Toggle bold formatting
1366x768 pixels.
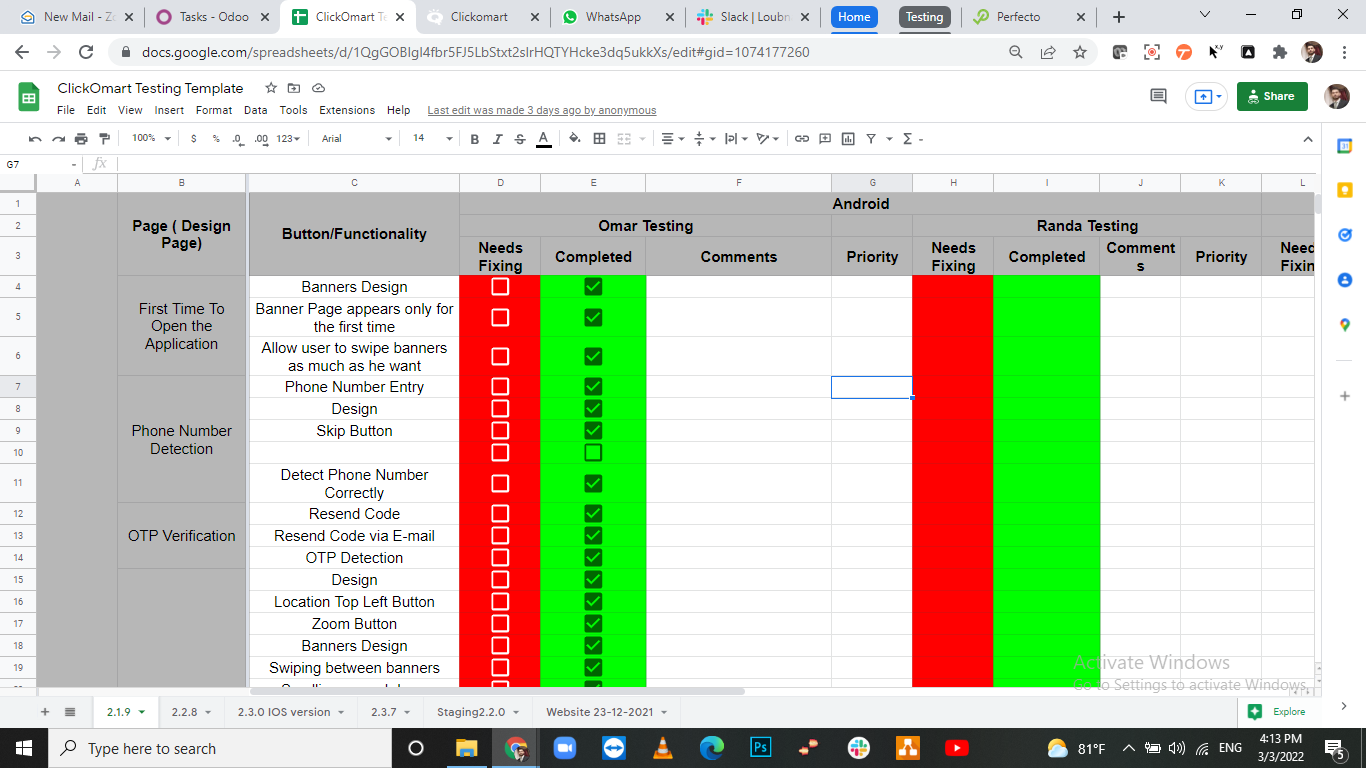[x=475, y=139]
